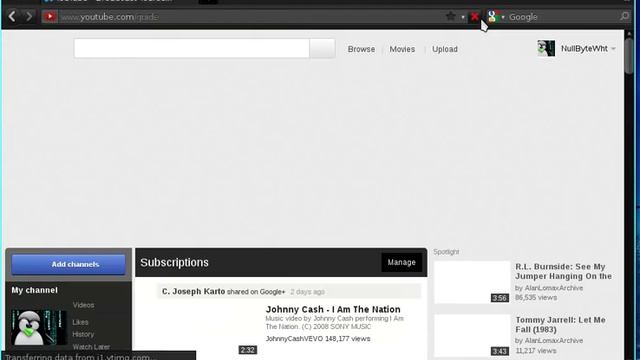640x360 pixels.
Task: Click the Tommy Jarrell thumbnail showing 3:43
Action: coord(472,336)
